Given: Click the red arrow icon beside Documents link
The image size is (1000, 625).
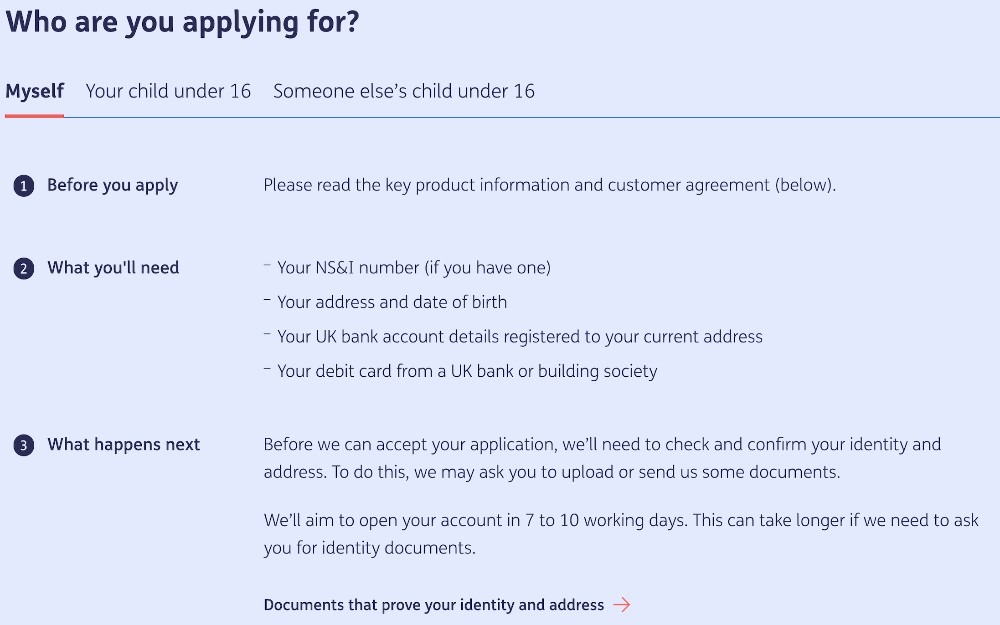Looking at the screenshot, I should (x=622, y=604).
